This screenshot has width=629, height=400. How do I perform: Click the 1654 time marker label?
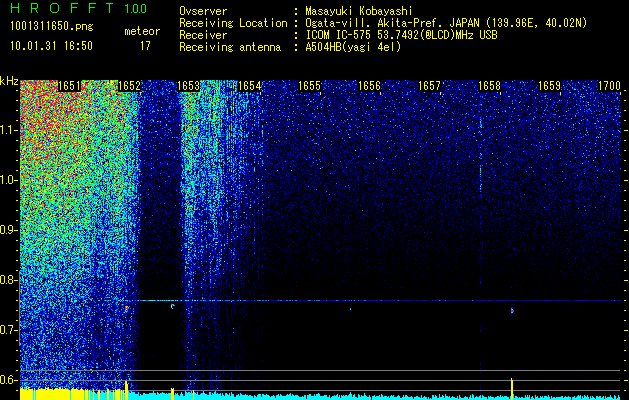pos(249,86)
